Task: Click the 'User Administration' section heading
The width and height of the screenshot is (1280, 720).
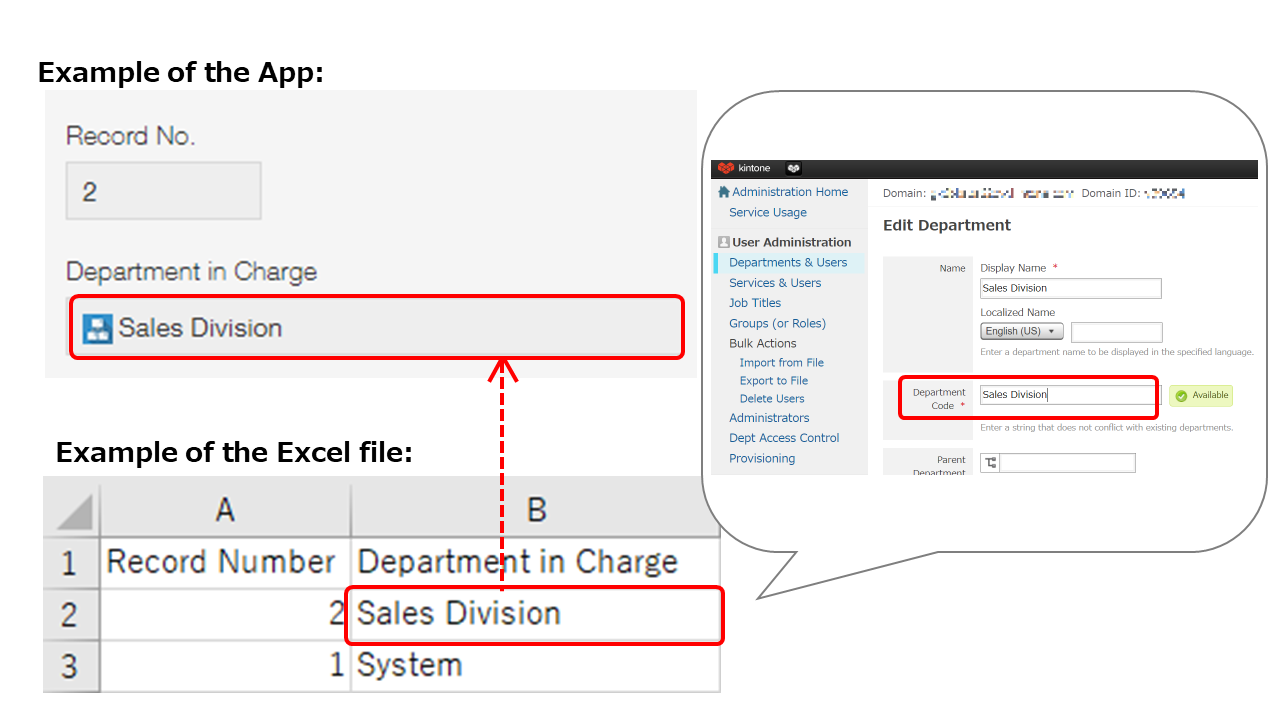Action: coord(791,242)
